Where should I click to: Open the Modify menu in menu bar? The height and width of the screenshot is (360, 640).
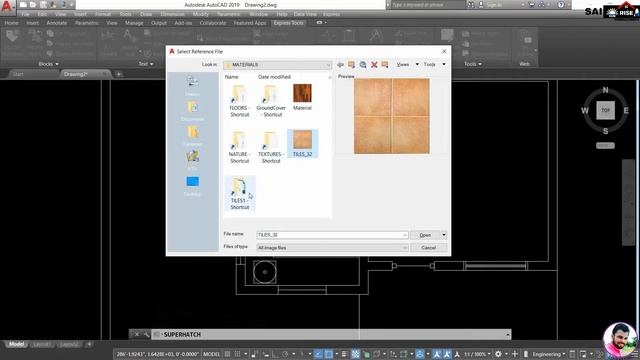click(200, 14)
